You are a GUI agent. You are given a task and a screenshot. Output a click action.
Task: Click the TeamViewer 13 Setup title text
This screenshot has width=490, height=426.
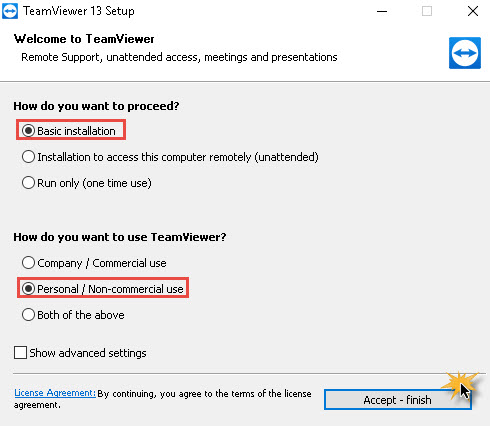click(79, 11)
